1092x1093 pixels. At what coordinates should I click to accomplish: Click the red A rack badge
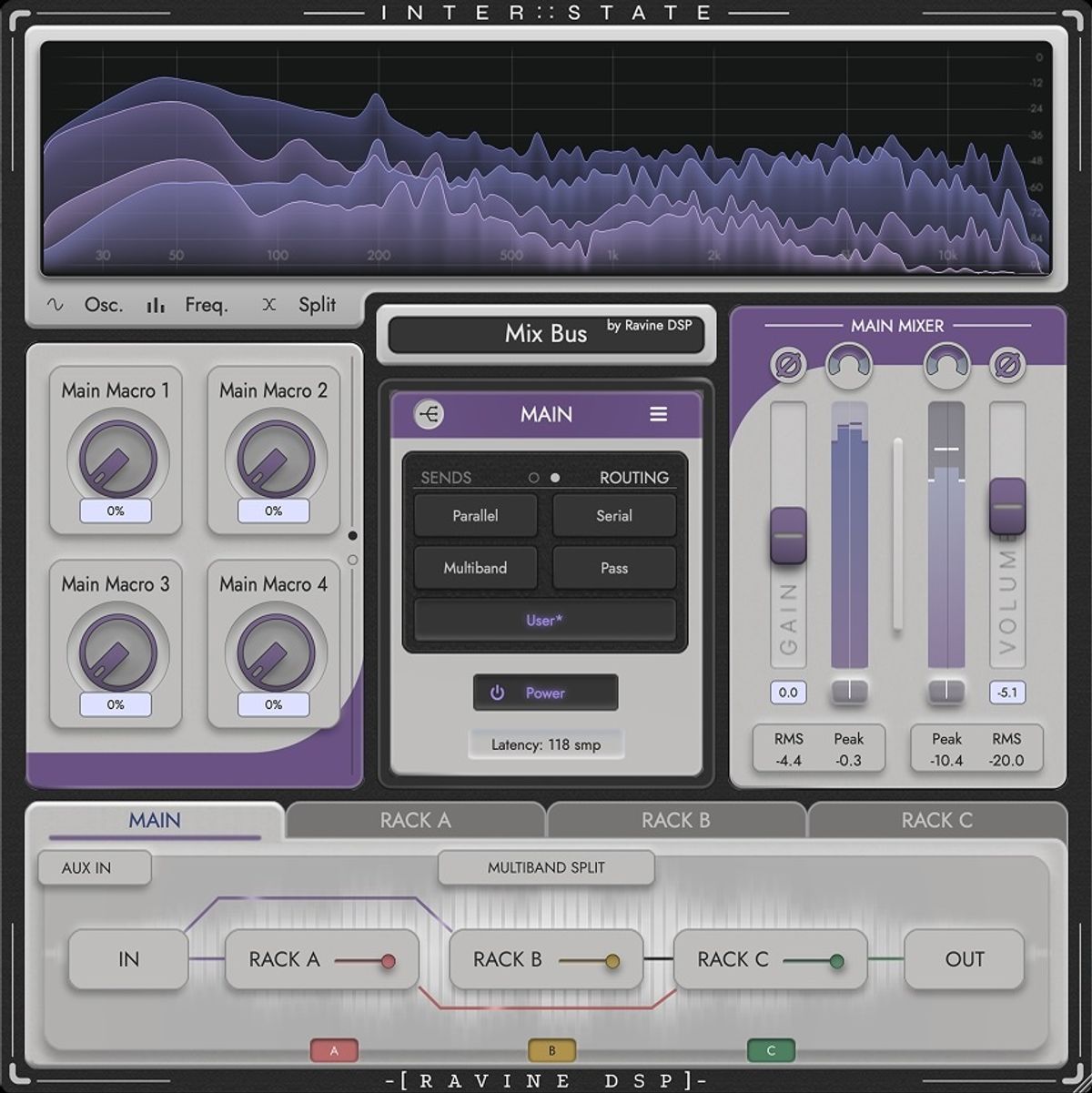click(x=334, y=1050)
